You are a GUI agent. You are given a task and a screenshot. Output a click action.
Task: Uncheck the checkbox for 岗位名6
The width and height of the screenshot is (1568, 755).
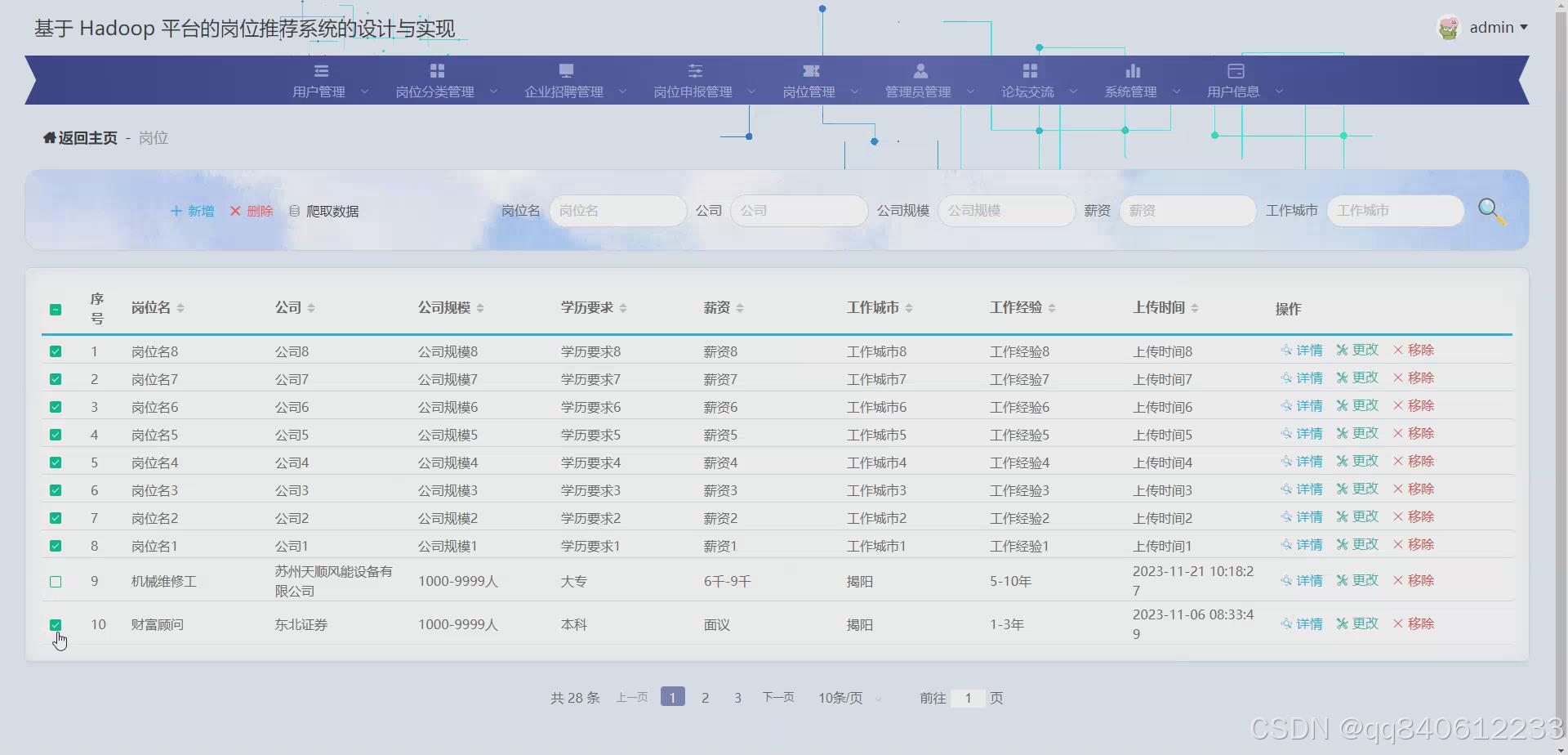point(56,407)
